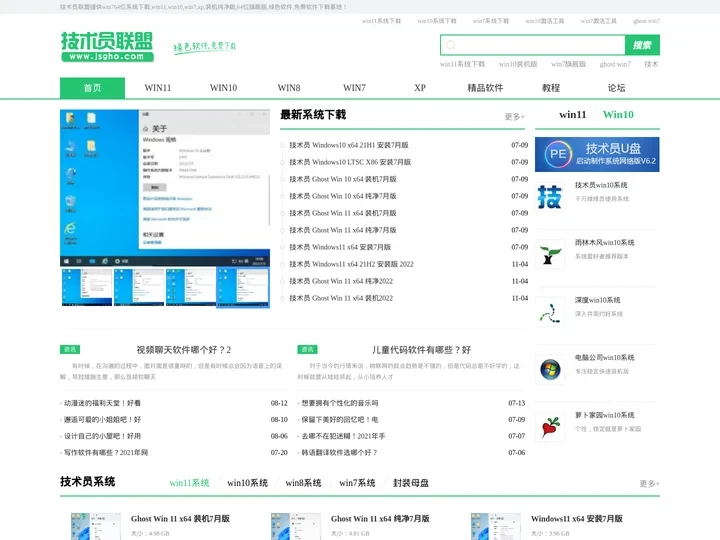The height and width of the screenshot is (540, 720).
Task: Click inside the search input field
Action: [533, 45]
